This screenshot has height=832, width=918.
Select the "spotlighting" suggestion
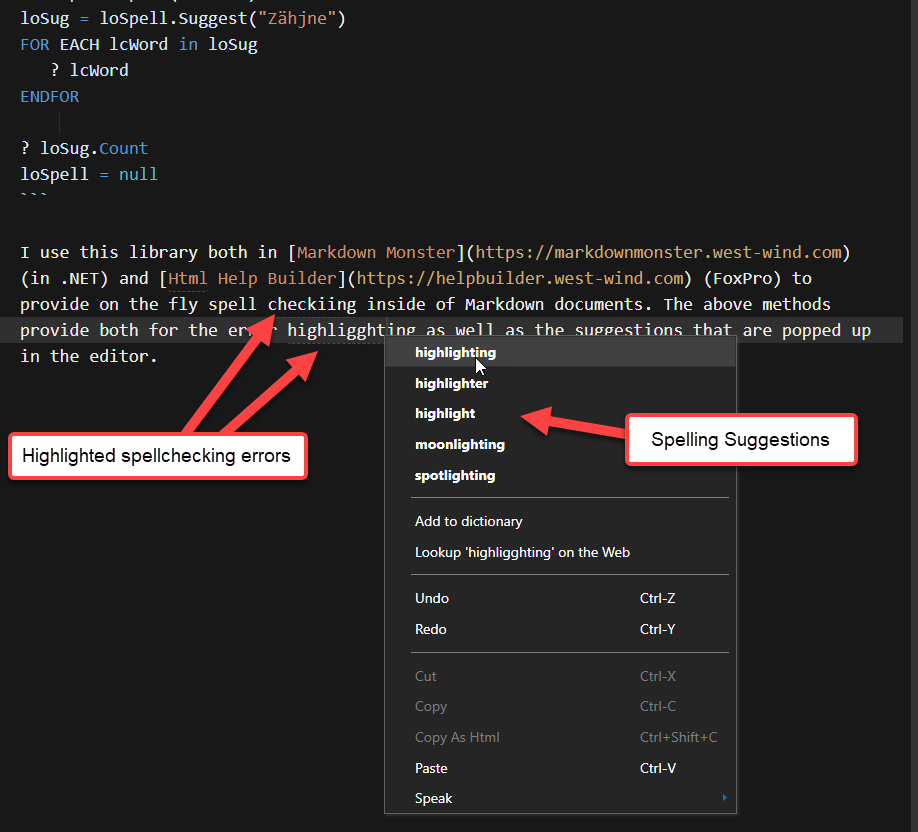coord(455,475)
